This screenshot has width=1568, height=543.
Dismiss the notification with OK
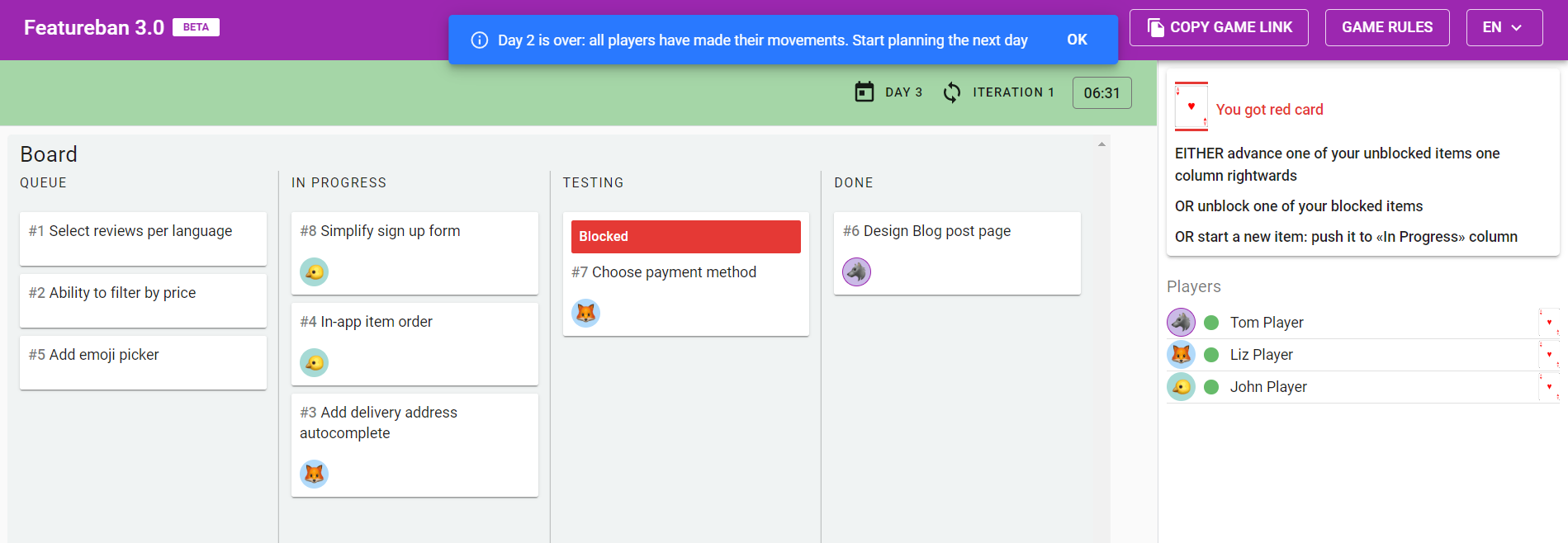[1077, 40]
